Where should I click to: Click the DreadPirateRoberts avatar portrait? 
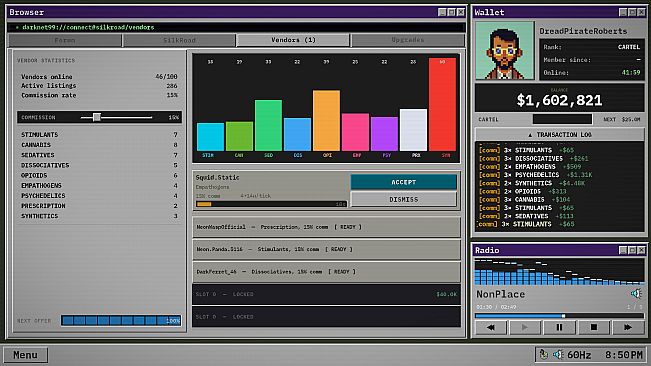pos(505,50)
